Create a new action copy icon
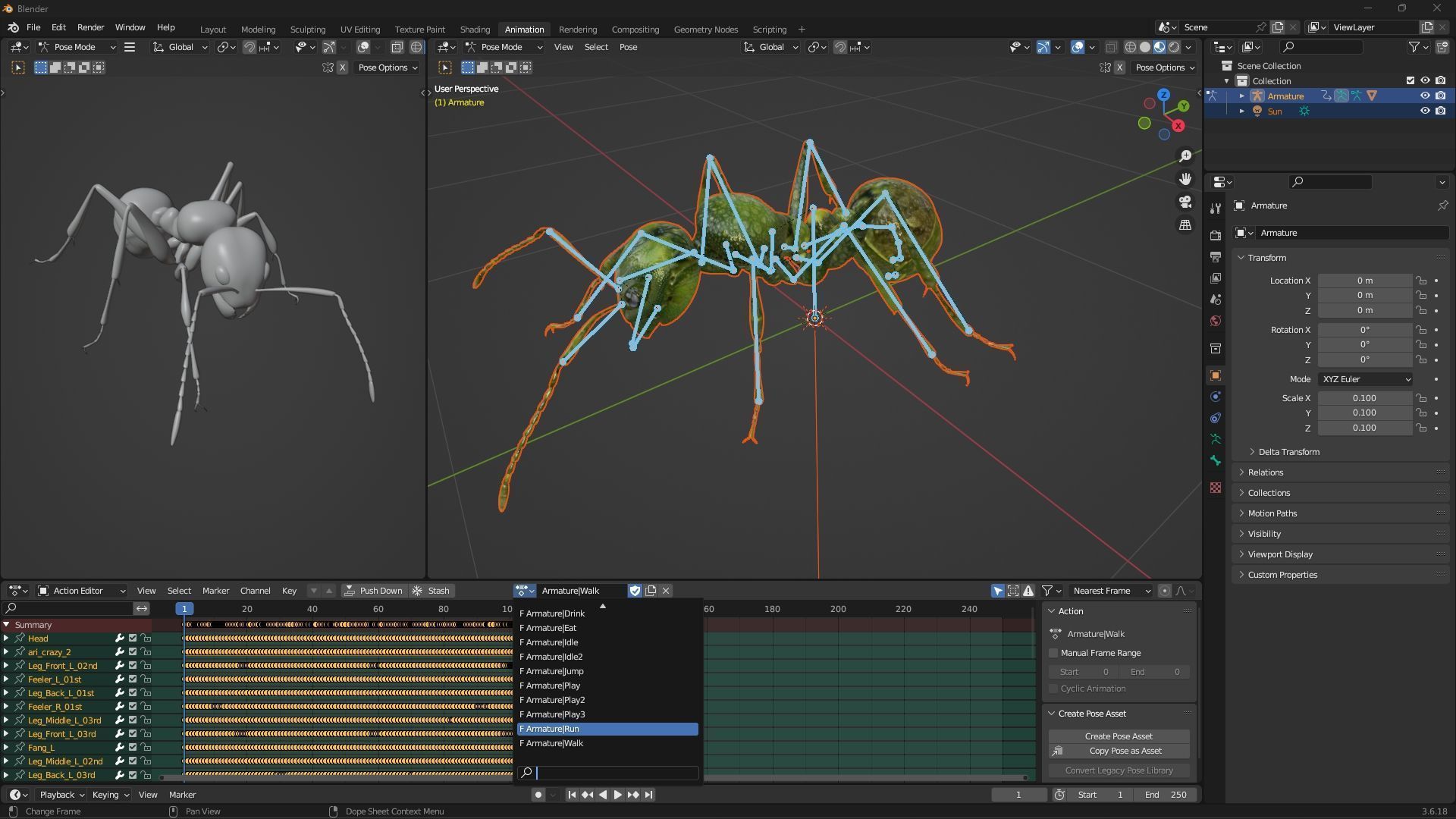Image resolution: width=1456 pixels, height=819 pixels. point(651,591)
